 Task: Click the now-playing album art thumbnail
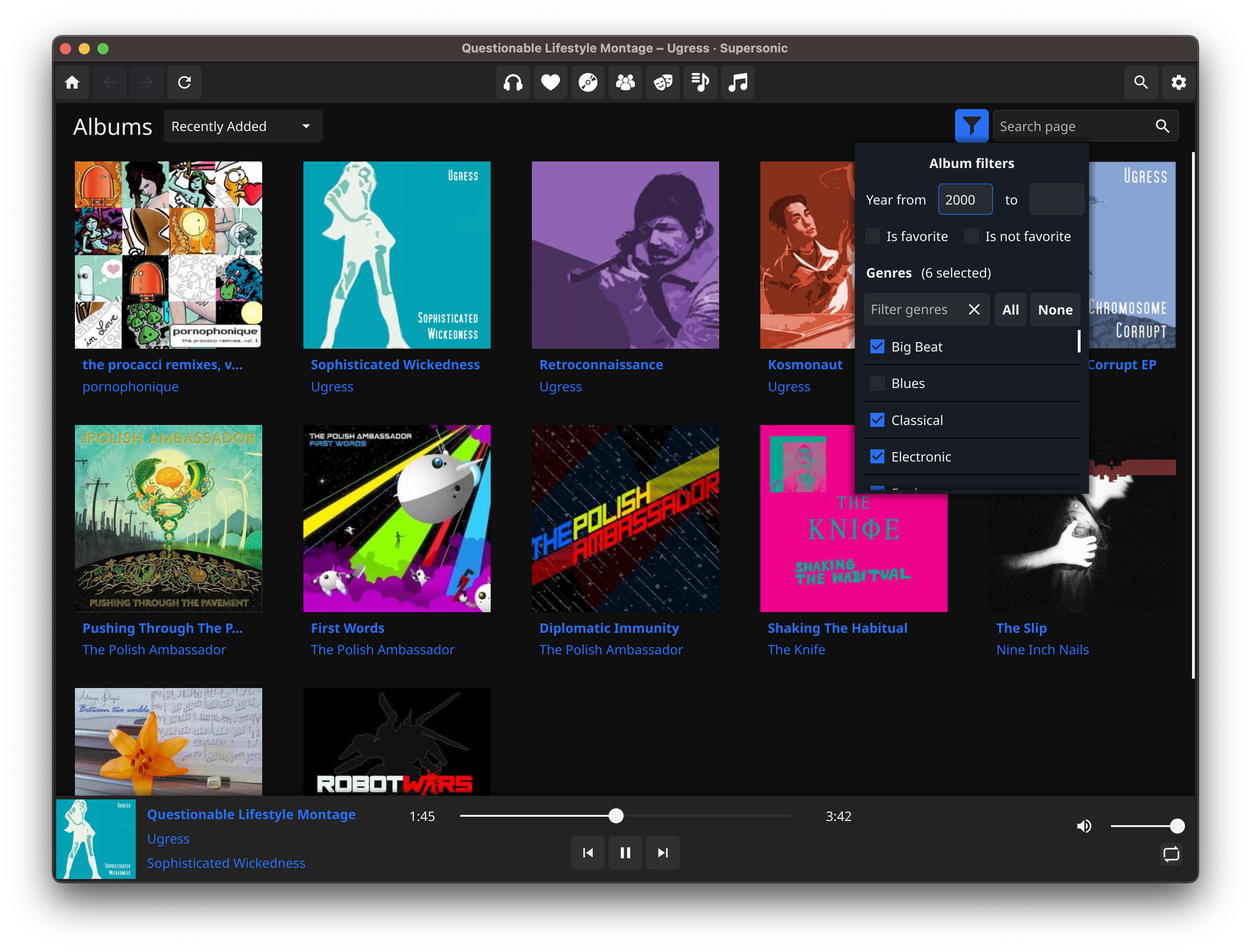(96, 839)
